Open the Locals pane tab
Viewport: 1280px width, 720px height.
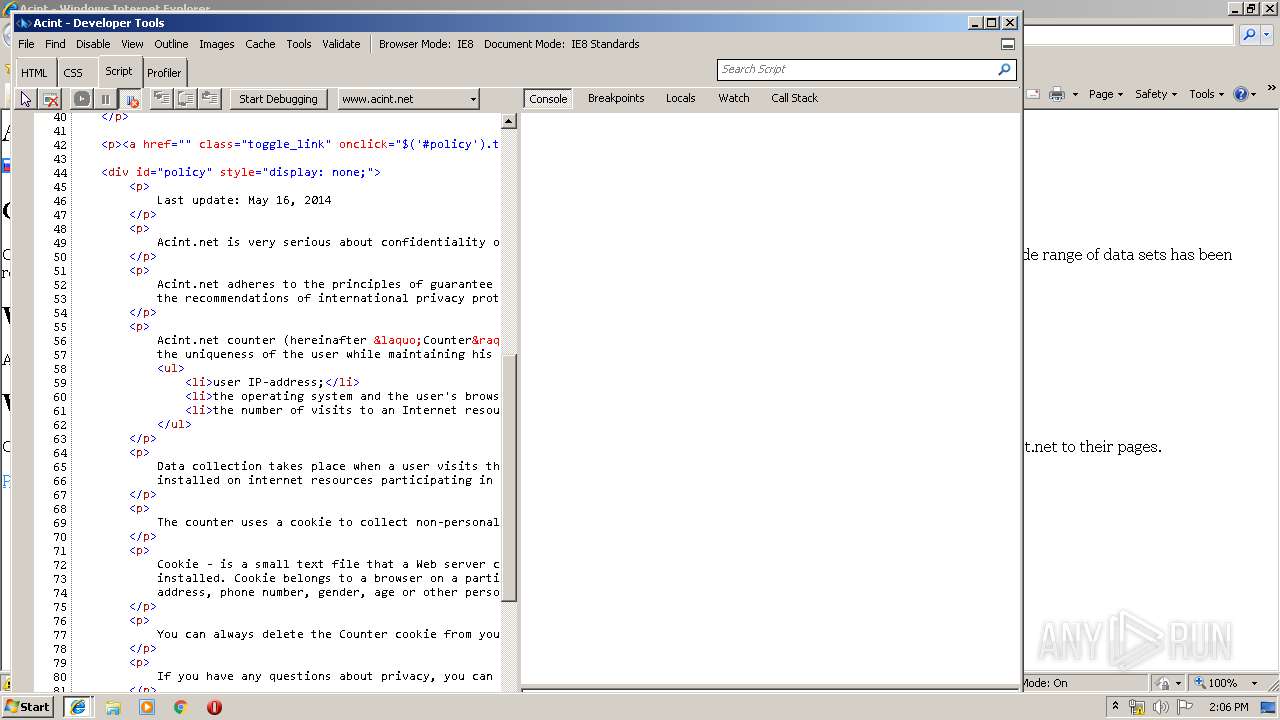click(681, 98)
